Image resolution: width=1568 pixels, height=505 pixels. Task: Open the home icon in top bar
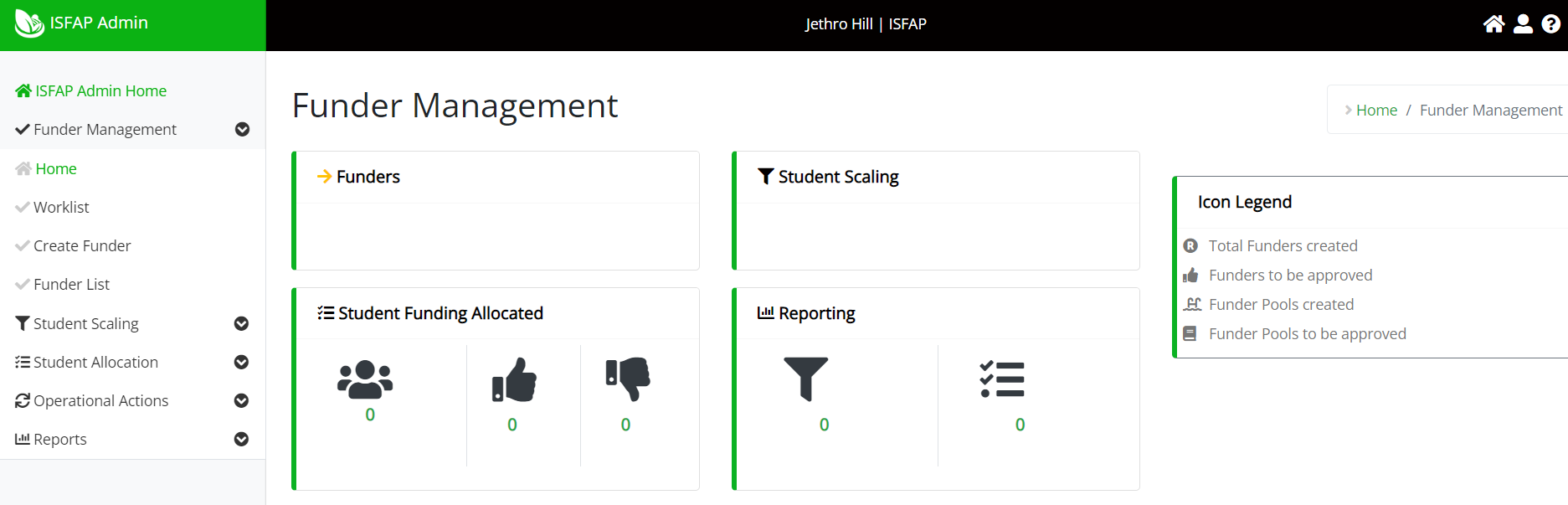[1493, 24]
